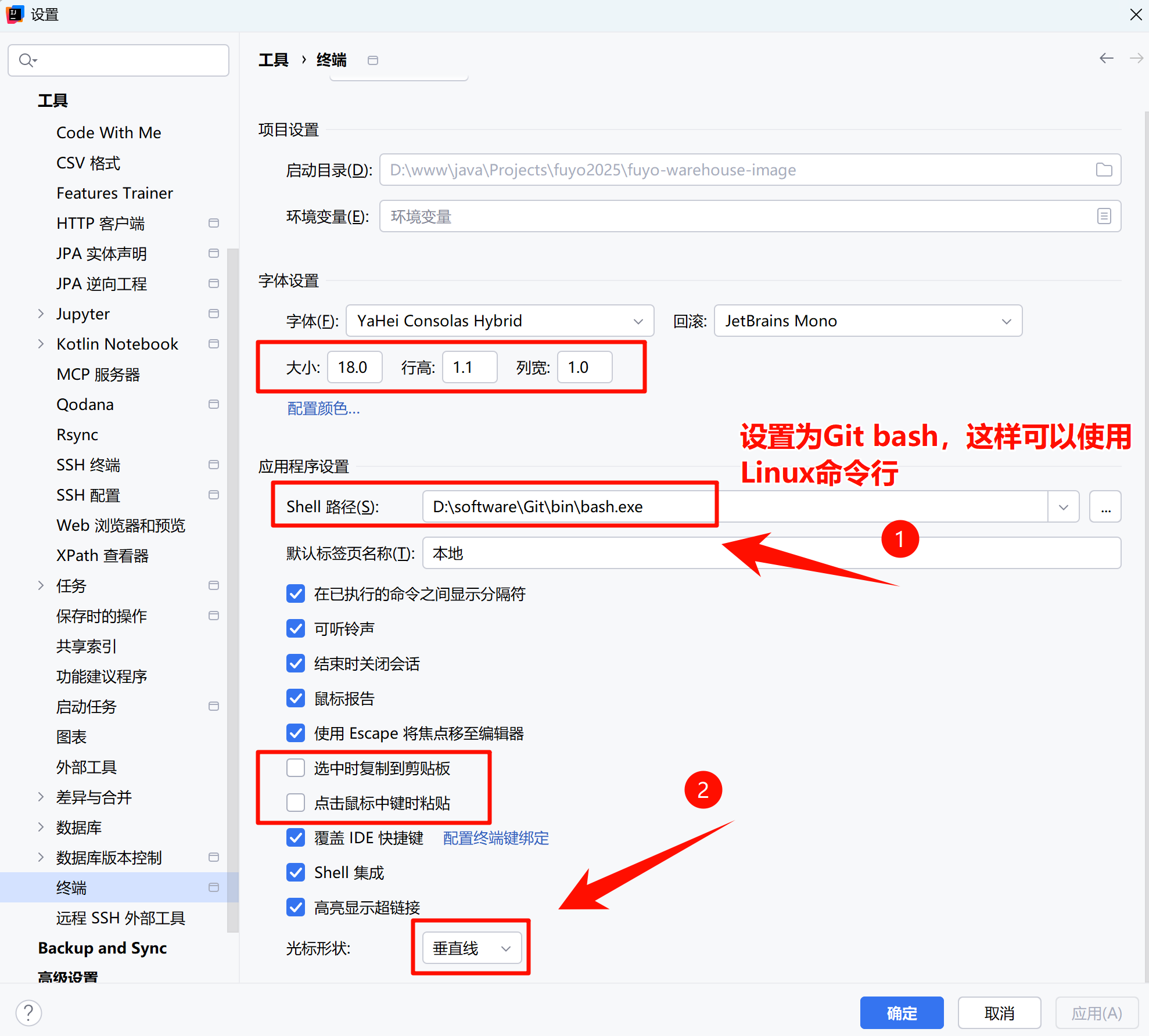The image size is (1149, 1036).
Task: Expand the Jupyter tree node
Action: (41, 314)
